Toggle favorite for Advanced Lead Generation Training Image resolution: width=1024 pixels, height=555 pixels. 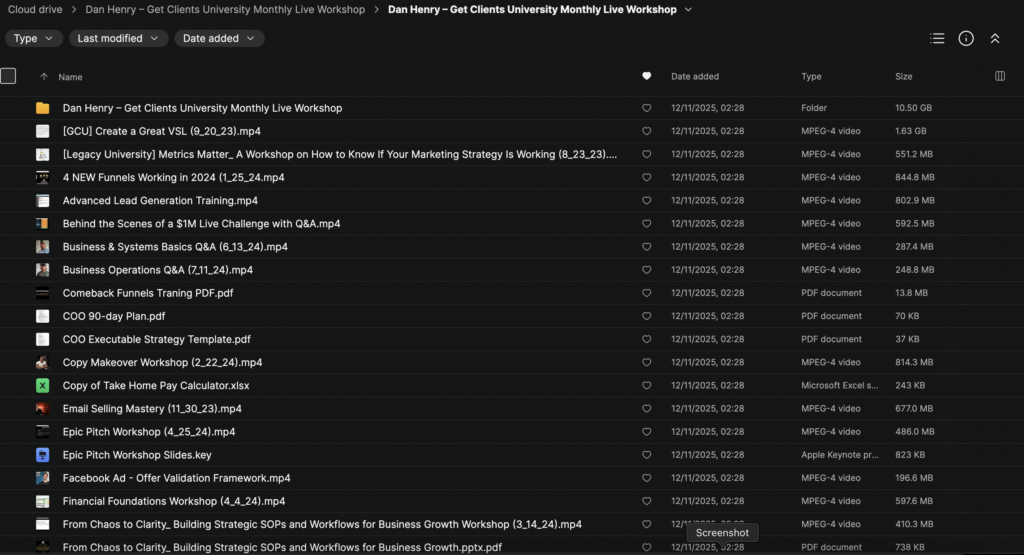point(646,201)
